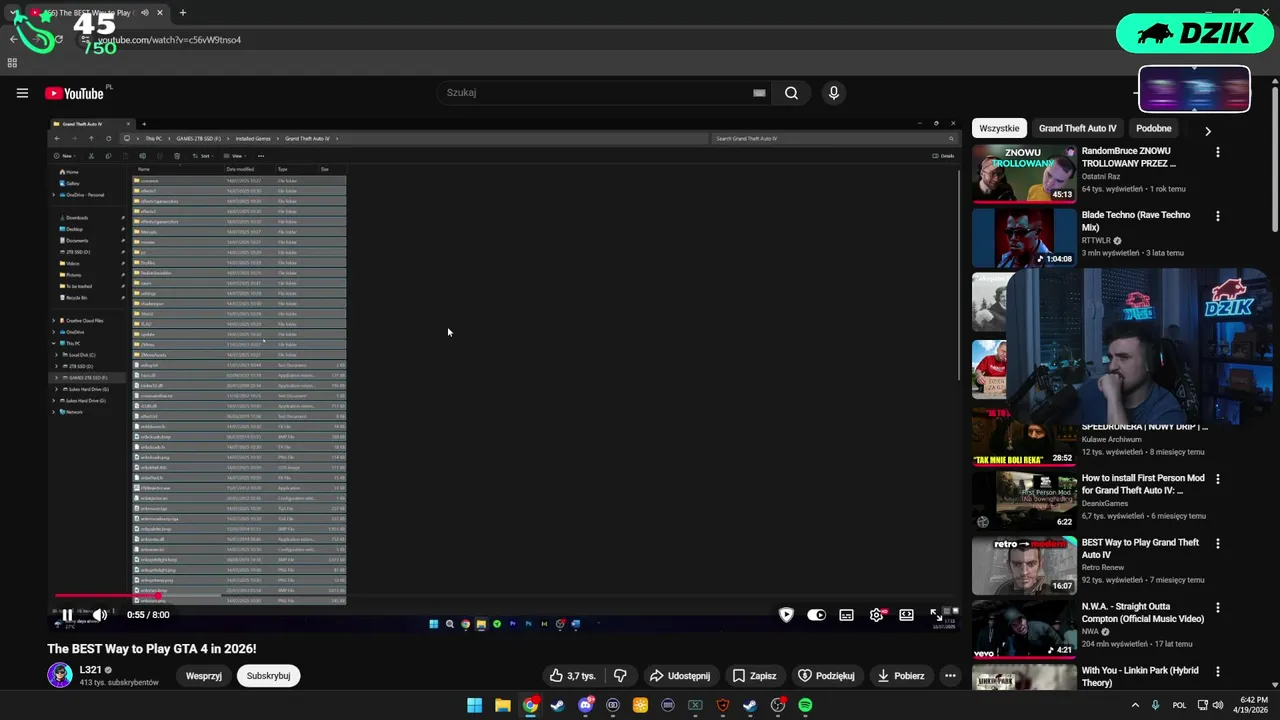Open How to install First Person Mod video

tap(1024, 499)
